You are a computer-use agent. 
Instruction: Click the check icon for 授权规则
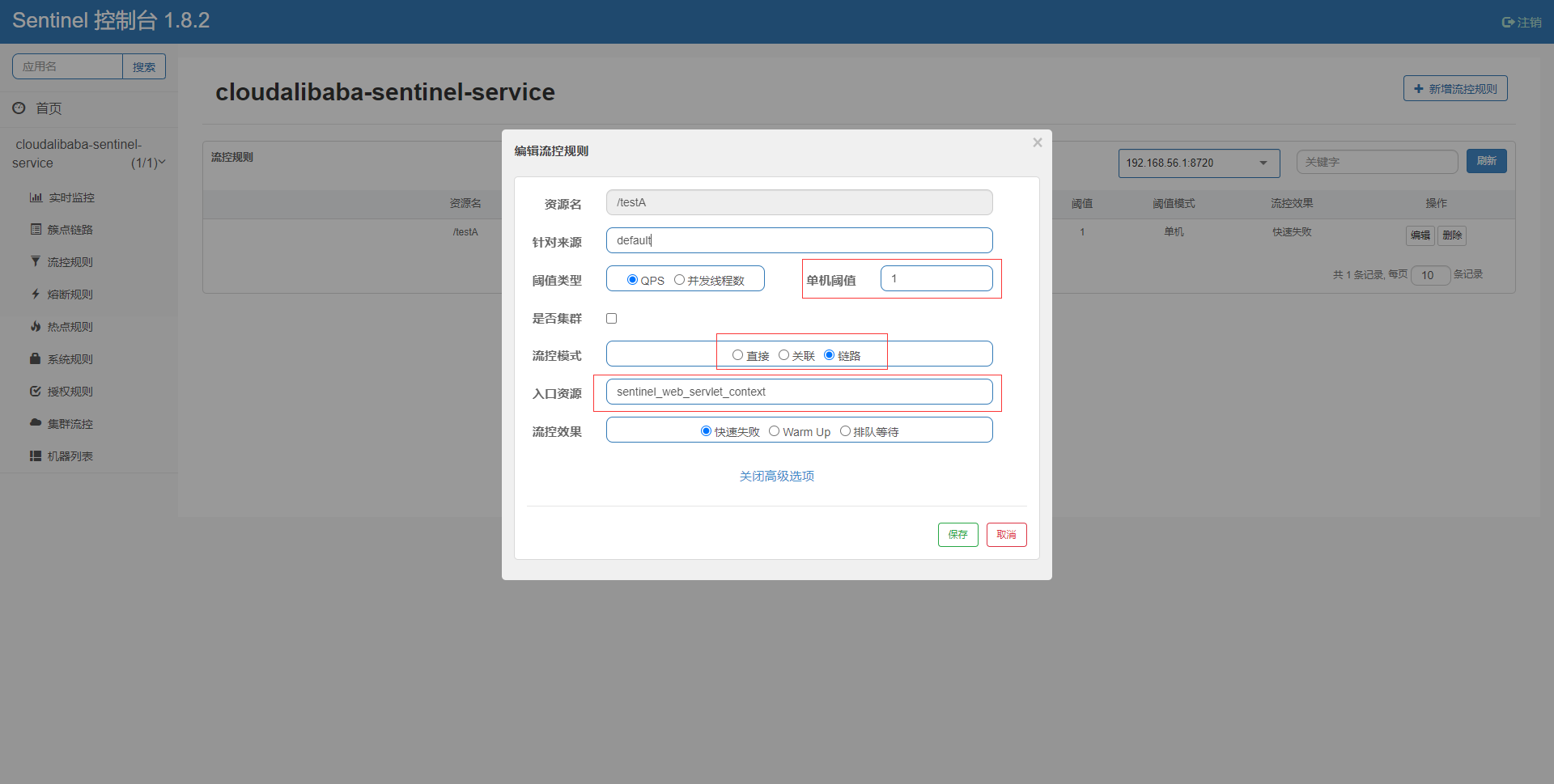[36, 392]
